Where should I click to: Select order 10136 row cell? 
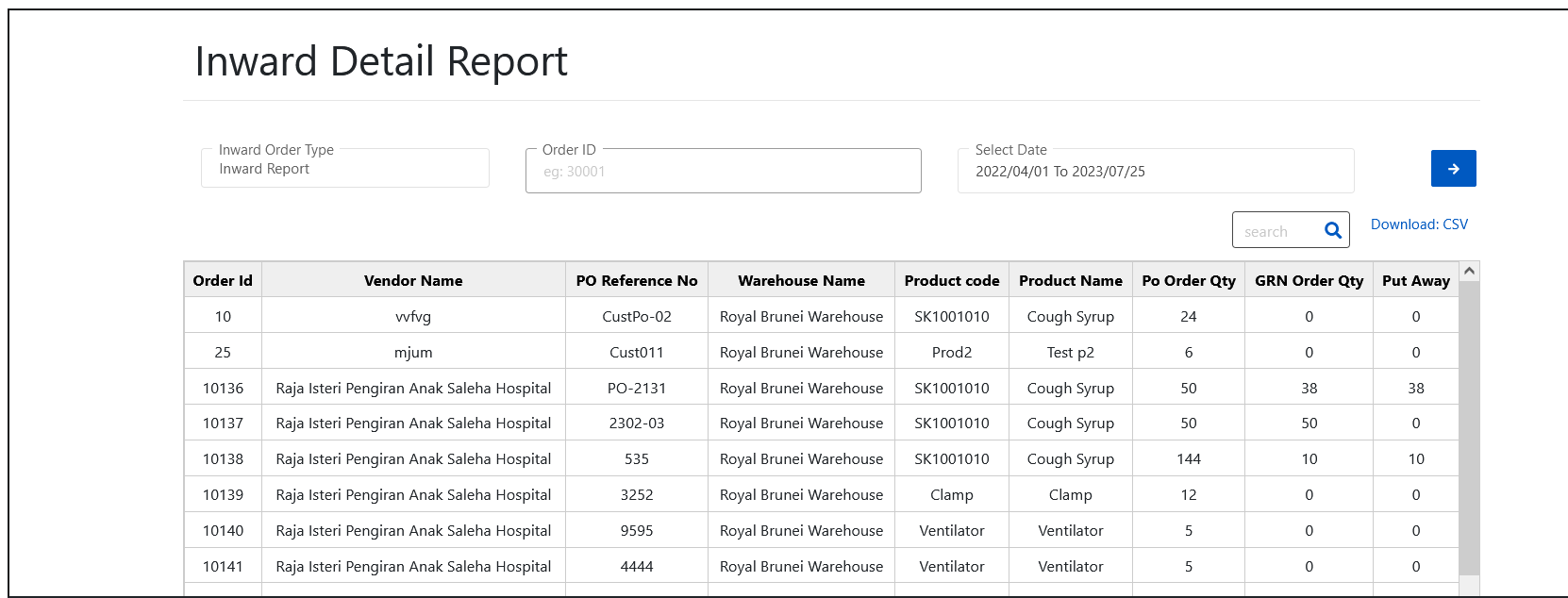[223, 389]
